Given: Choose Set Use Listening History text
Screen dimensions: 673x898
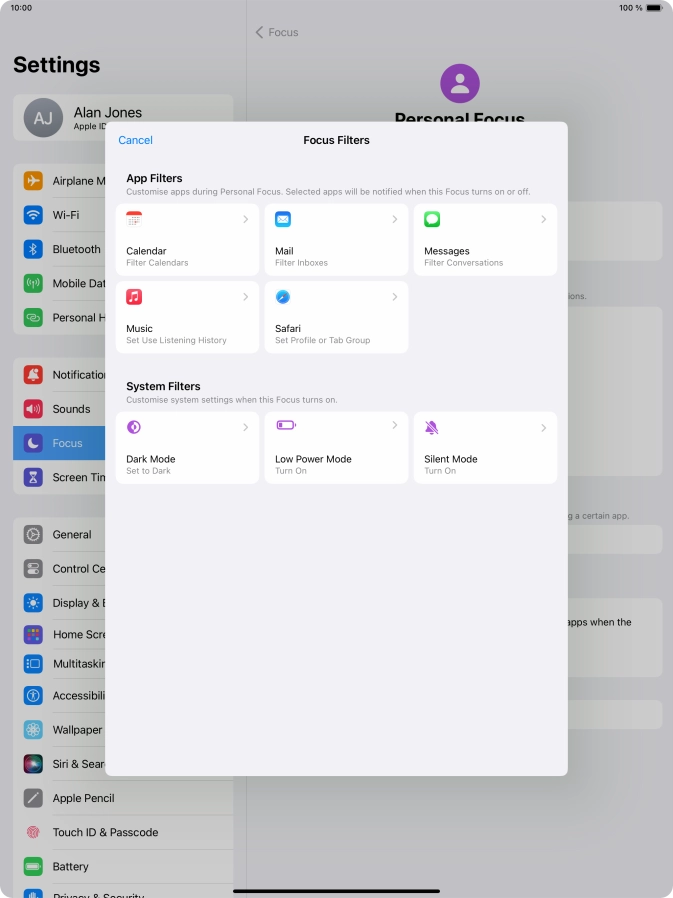Looking at the screenshot, I should pos(176,340).
